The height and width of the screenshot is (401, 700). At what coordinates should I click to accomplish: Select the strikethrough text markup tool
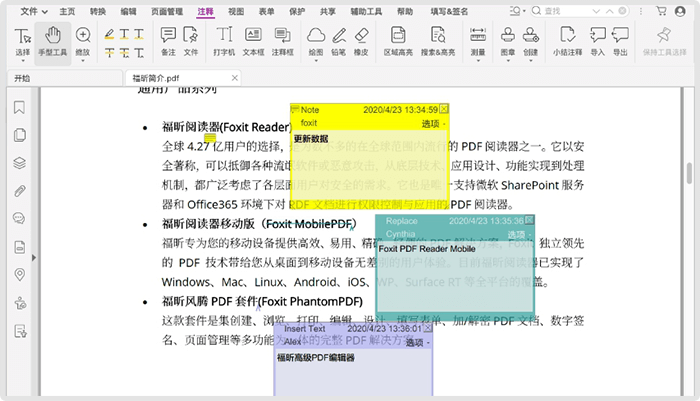(x=109, y=53)
